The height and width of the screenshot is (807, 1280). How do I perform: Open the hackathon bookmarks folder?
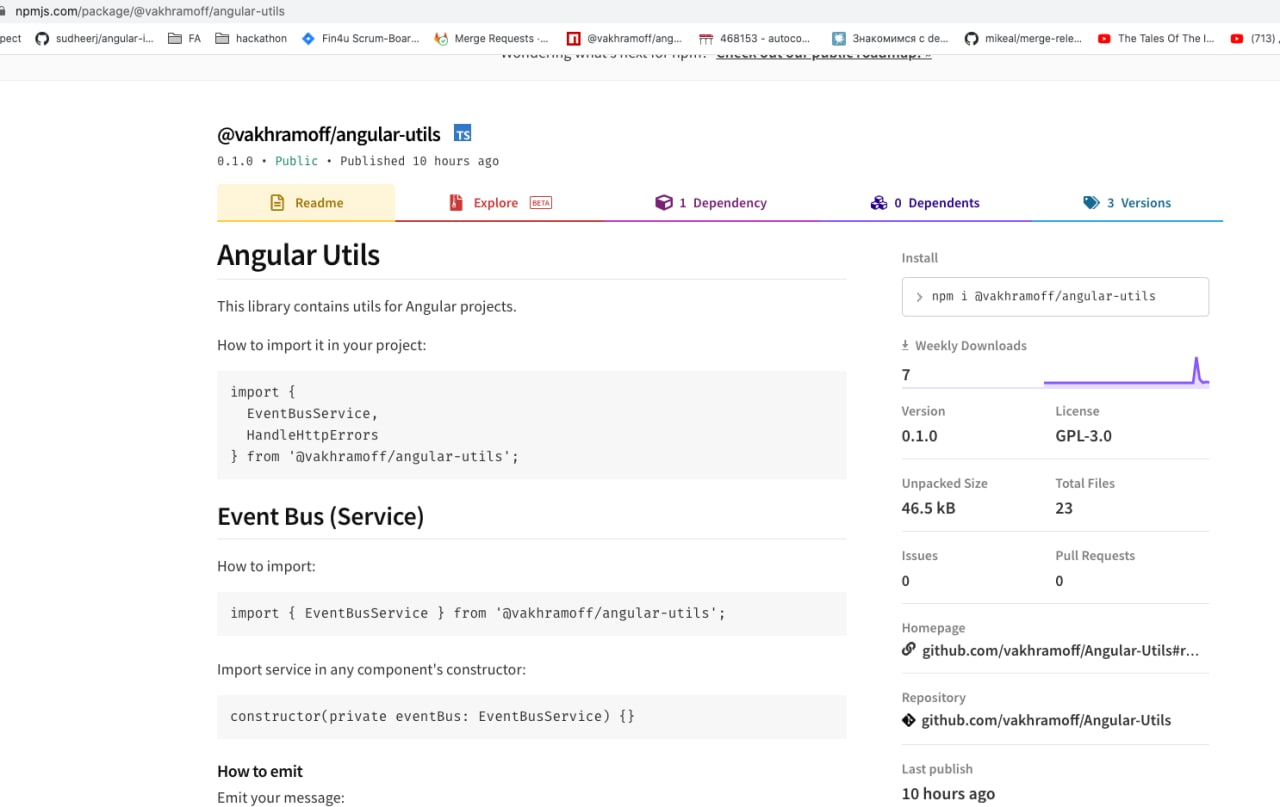[250, 38]
